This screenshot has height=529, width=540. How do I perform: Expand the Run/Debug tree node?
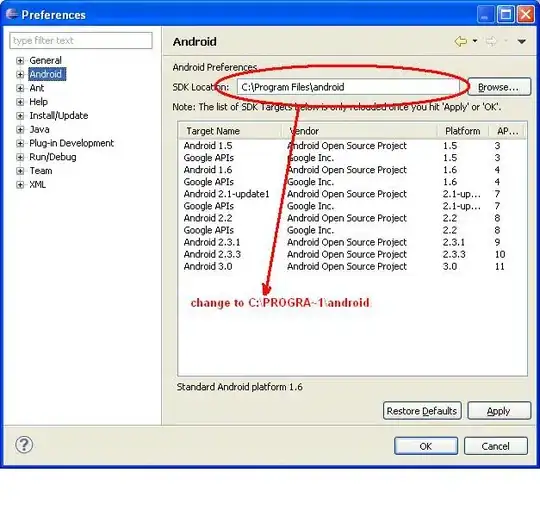[20, 157]
